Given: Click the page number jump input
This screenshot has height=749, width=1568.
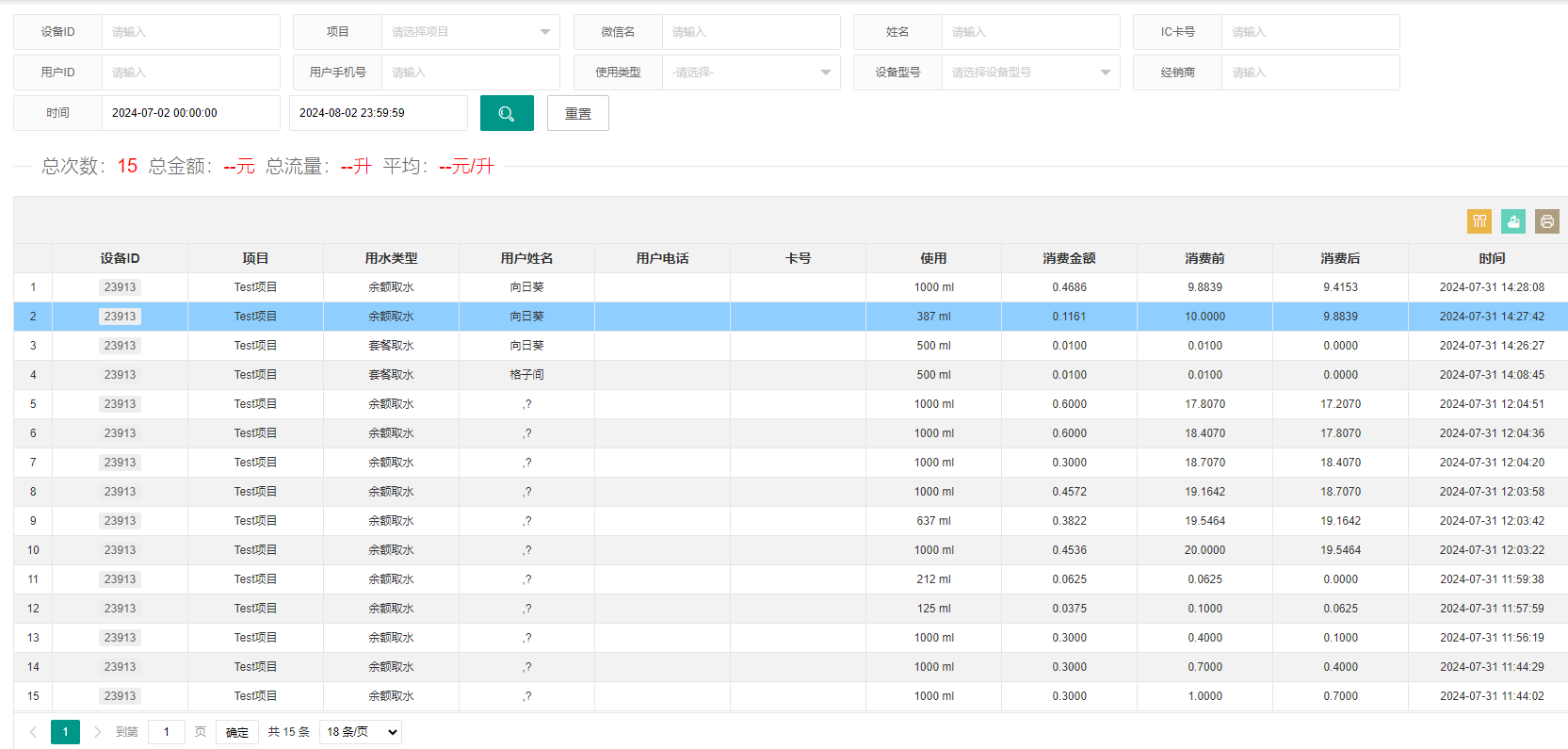Looking at the screenshot, I should [x=167, y=732].
